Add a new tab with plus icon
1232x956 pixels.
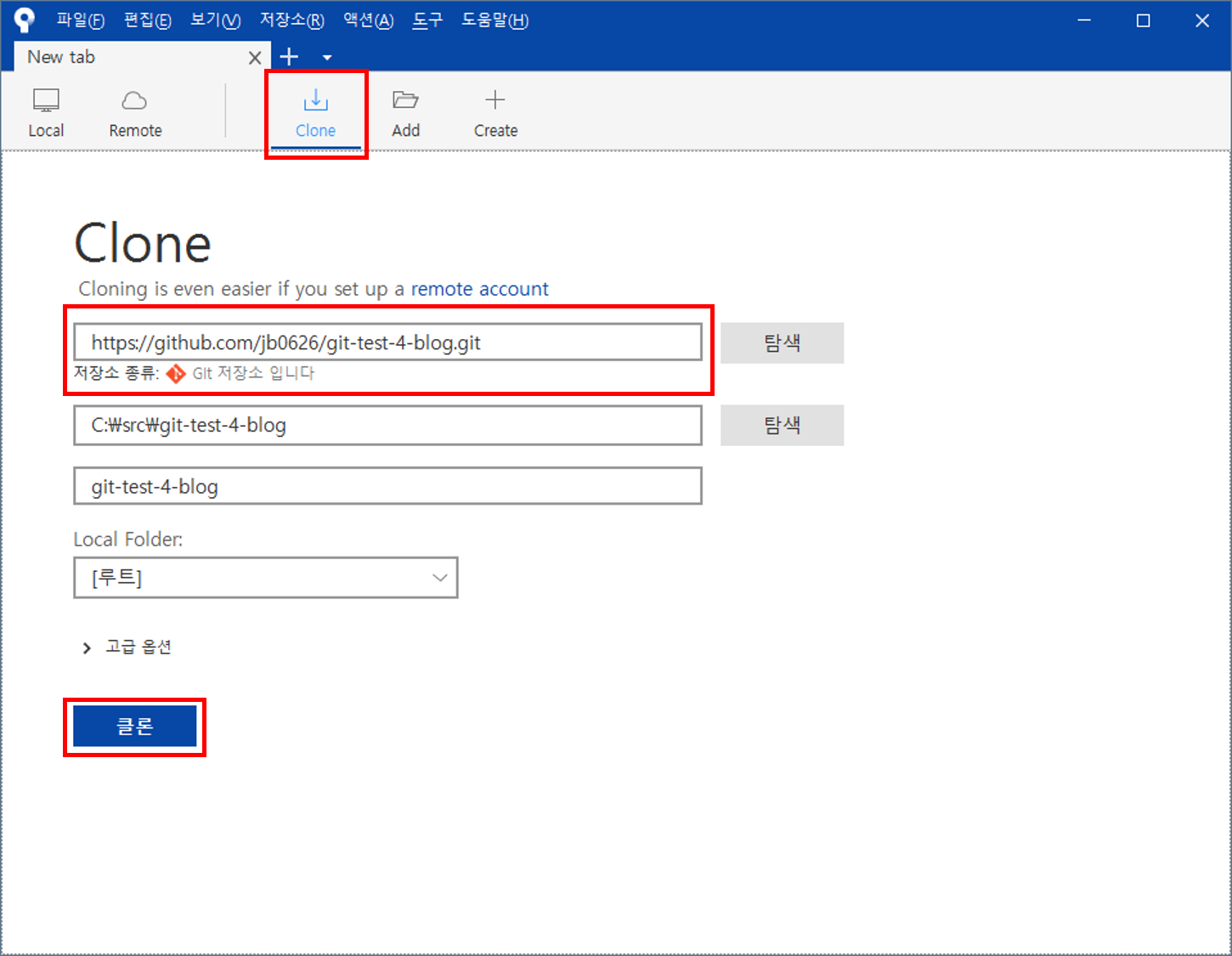[x=289, y=57]
